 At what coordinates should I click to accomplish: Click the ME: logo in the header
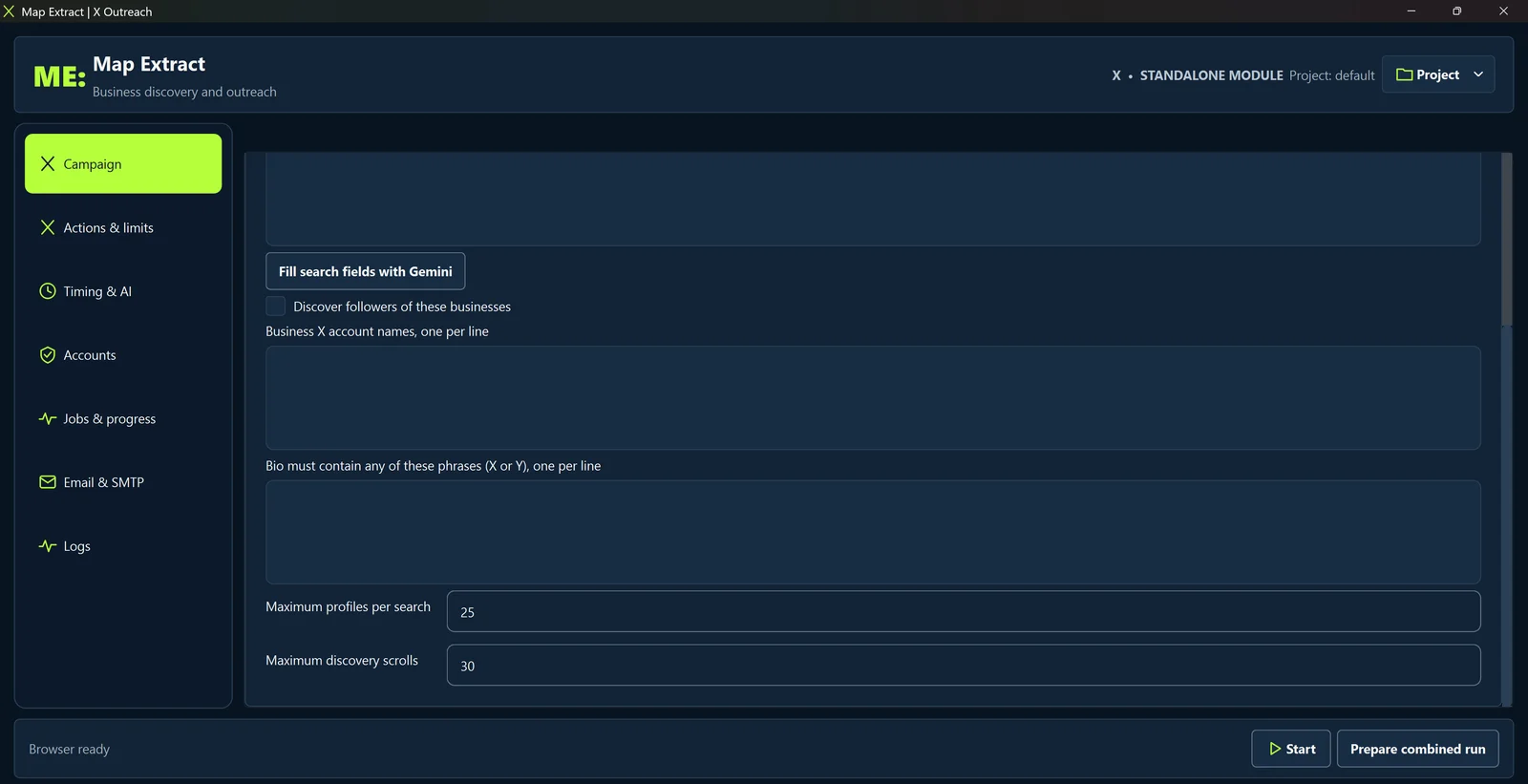(59, 76)
